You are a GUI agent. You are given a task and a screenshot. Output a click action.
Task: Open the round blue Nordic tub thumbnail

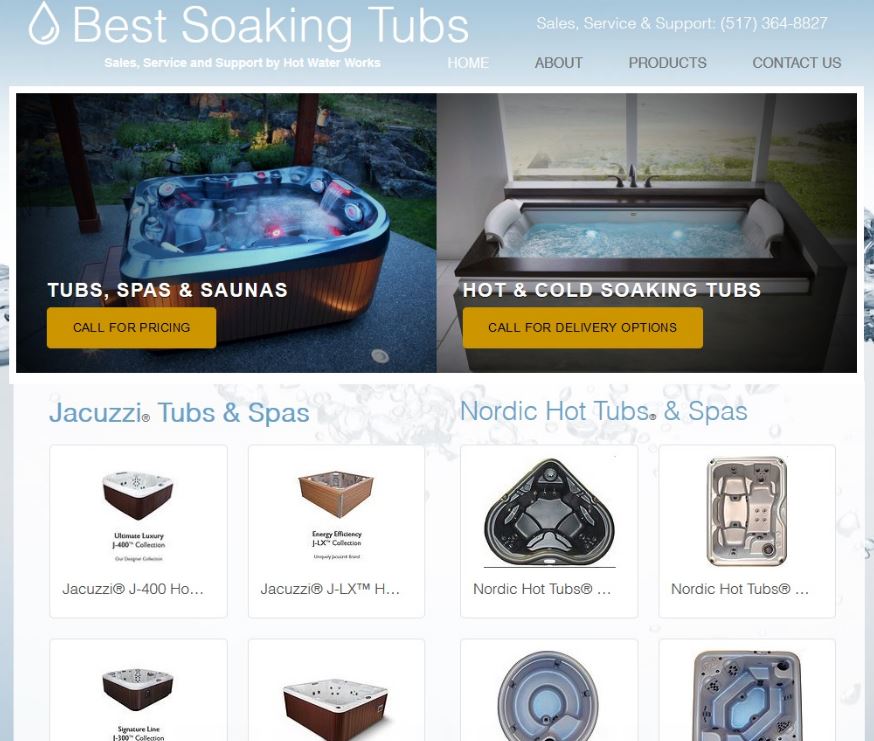tap(548, 697)
